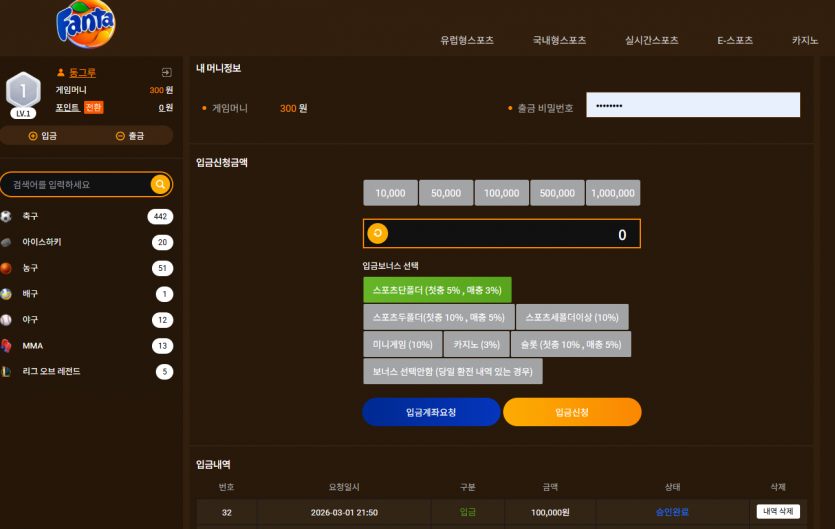The height and width of the screenshot is (529, 835).
Task: Click the orange search magnifier icon
Action: pyautogui.click(x=160, y=184)
